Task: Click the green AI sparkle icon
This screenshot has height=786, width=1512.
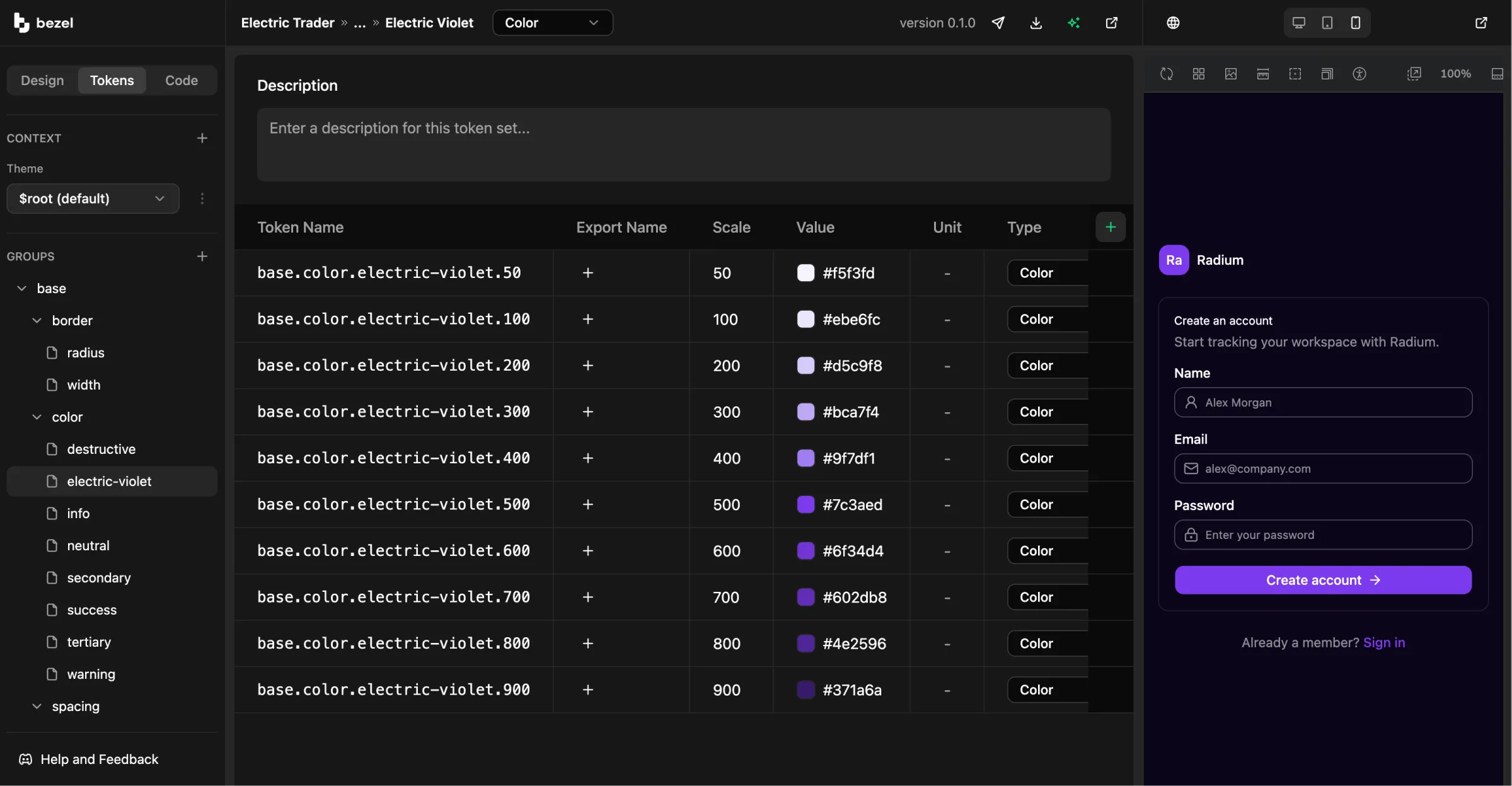Action: click(x=1073, y=23)
